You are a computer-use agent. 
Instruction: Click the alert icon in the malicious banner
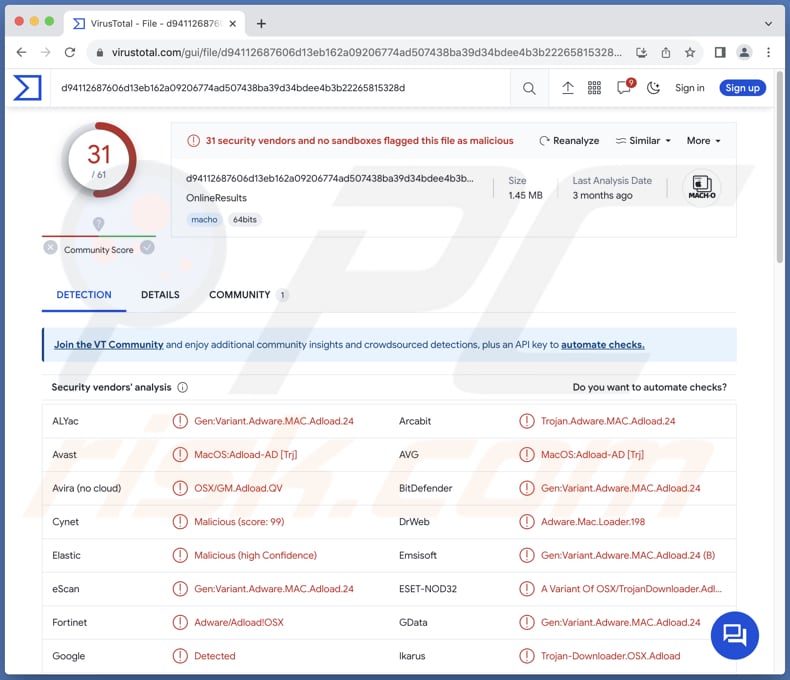tap(193, 141)
